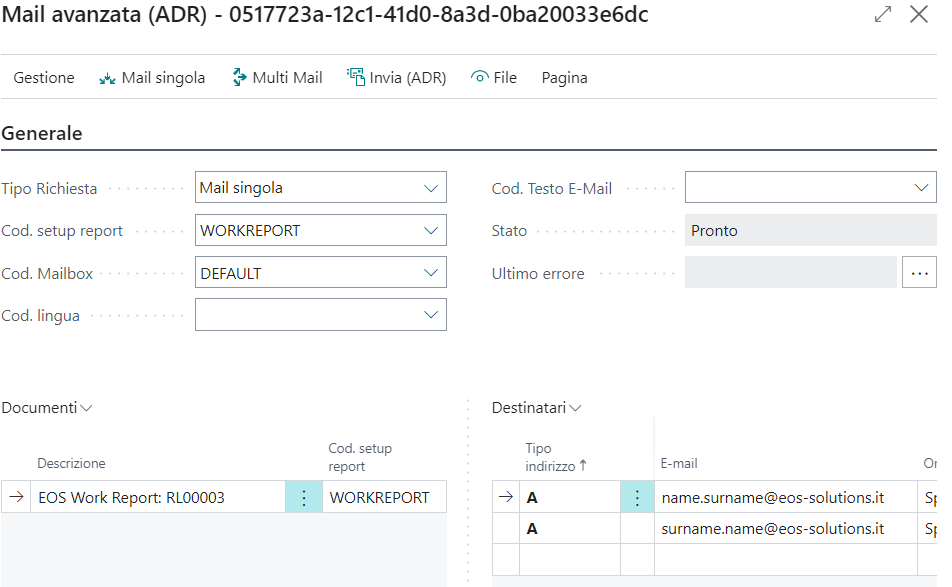
Task: Open the Tipo Richiesta dropdown
Action: click(x=429, y=187)
